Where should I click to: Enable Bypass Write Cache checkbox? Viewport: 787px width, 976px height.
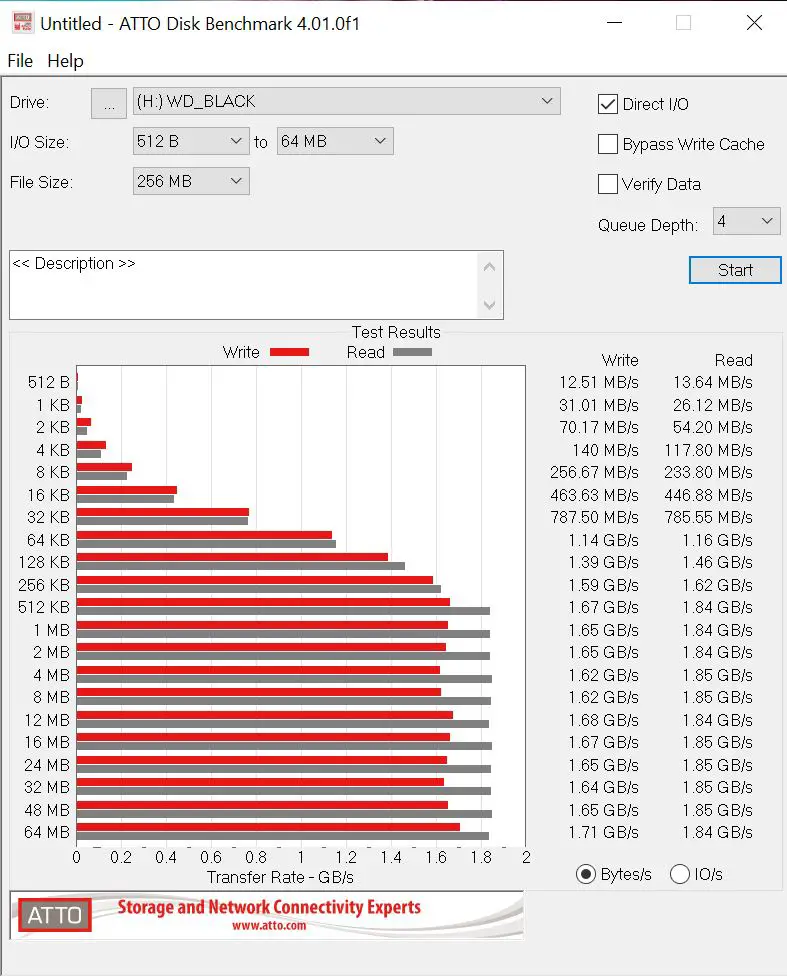pyautogui.click(x=608, y=144)
